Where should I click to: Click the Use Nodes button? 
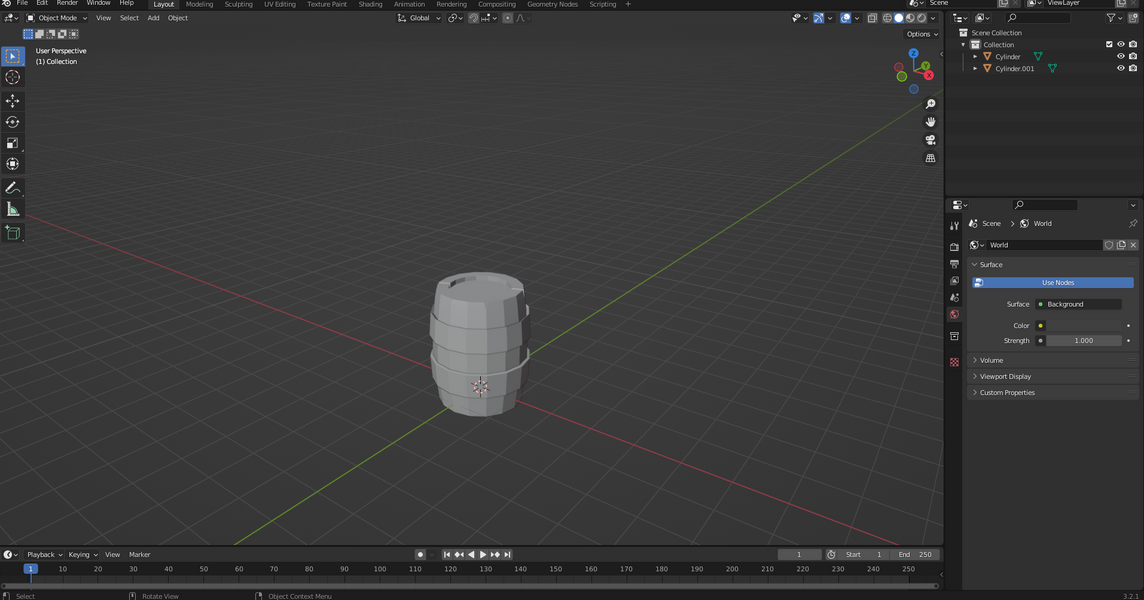(x=1054, y=282)
